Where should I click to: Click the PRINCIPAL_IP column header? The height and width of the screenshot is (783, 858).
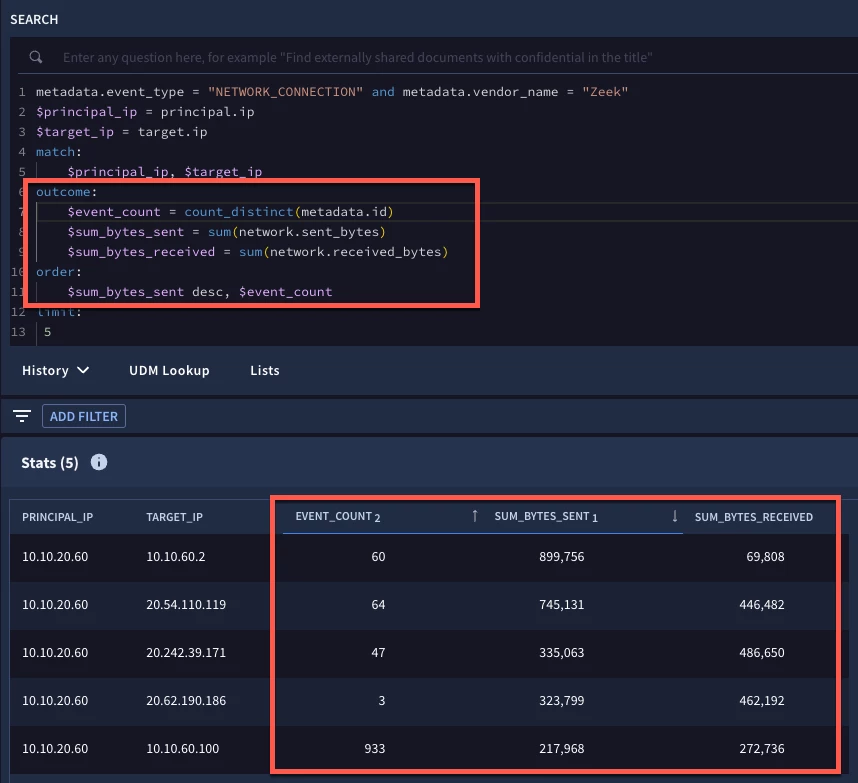point(57,517)
